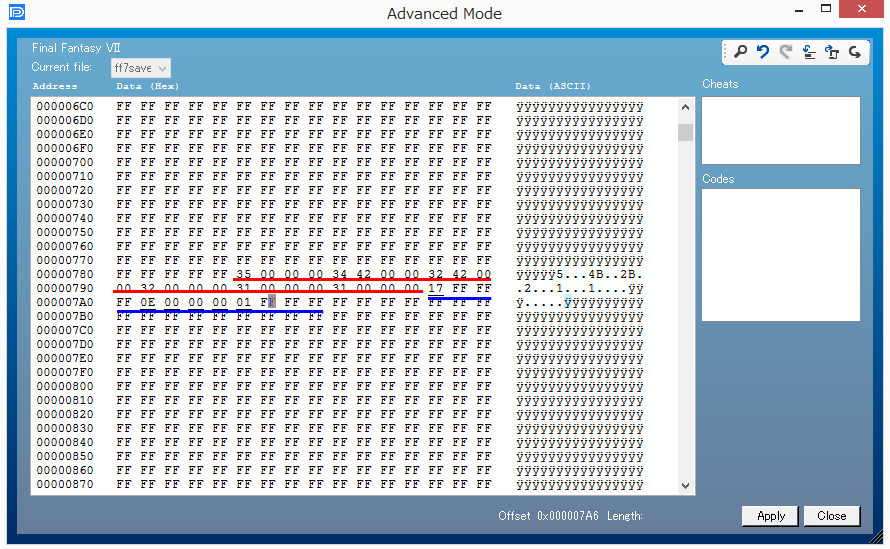Click the import icon with blue down arrow
The width and height of the screenshot is (890, 549).
tap(809, 52)
